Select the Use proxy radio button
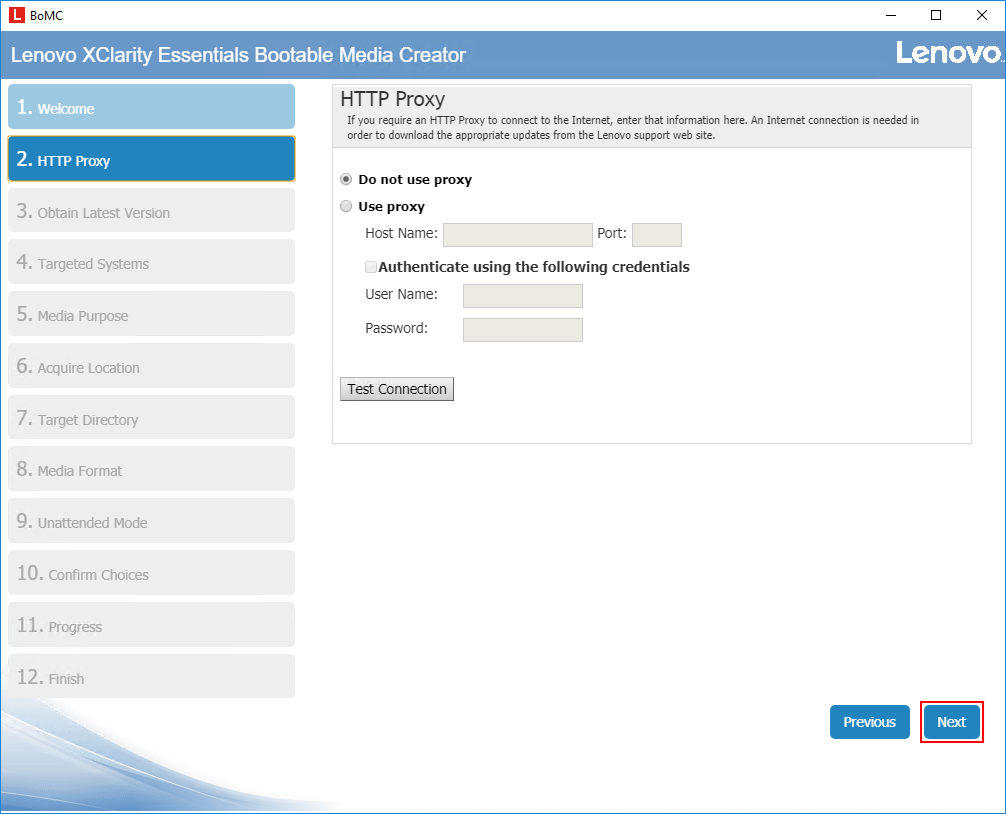Image resolution: width=1006 pixels, height=814 pixels. (x=346, y=206)
